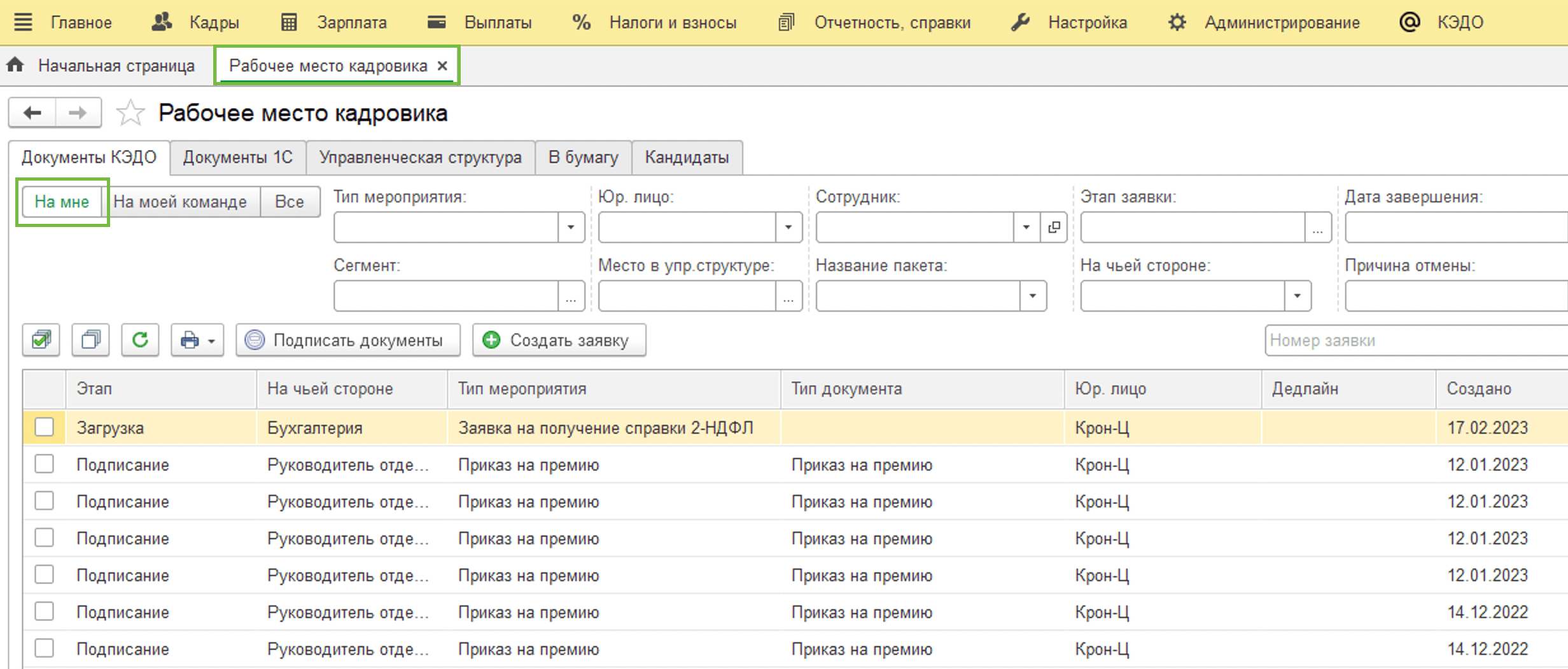Click the Выплаты card icon
Screen dimensions: 1568x669
coord(437,22)
